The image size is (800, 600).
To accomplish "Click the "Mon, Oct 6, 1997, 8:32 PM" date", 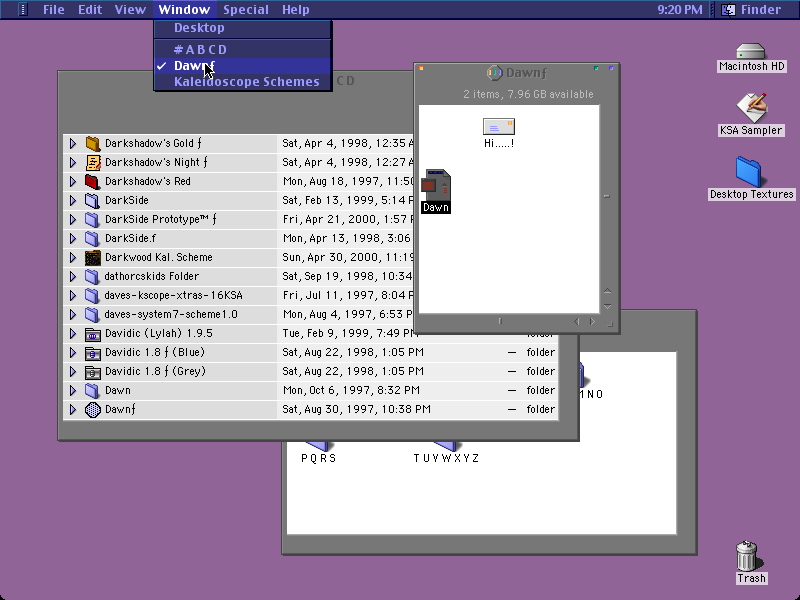I will click(x=352, y=391).
